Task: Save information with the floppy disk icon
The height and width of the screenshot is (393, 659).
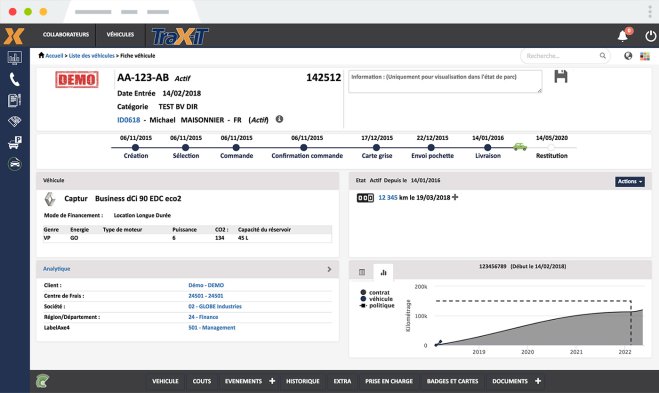Action: (561, 76)
